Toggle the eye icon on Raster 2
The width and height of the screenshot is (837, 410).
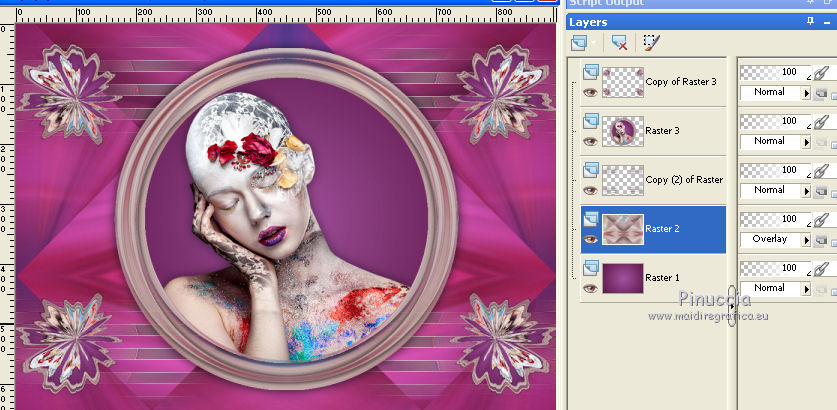click(590, 239)
